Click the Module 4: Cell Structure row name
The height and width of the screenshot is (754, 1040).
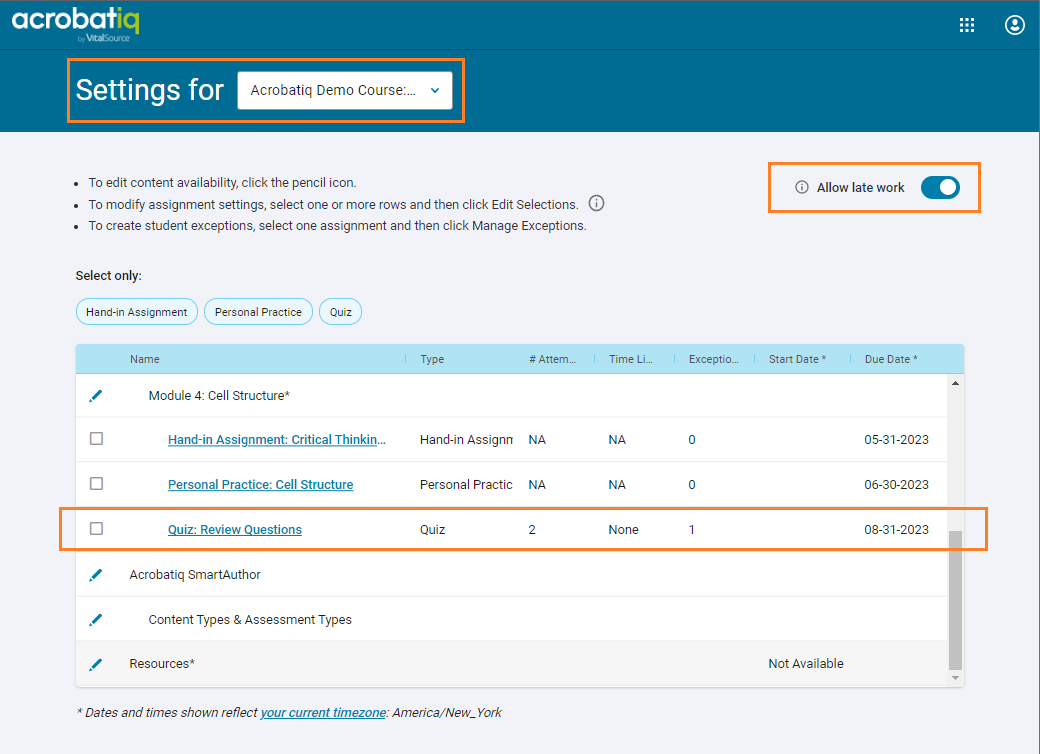click(219, 396)
